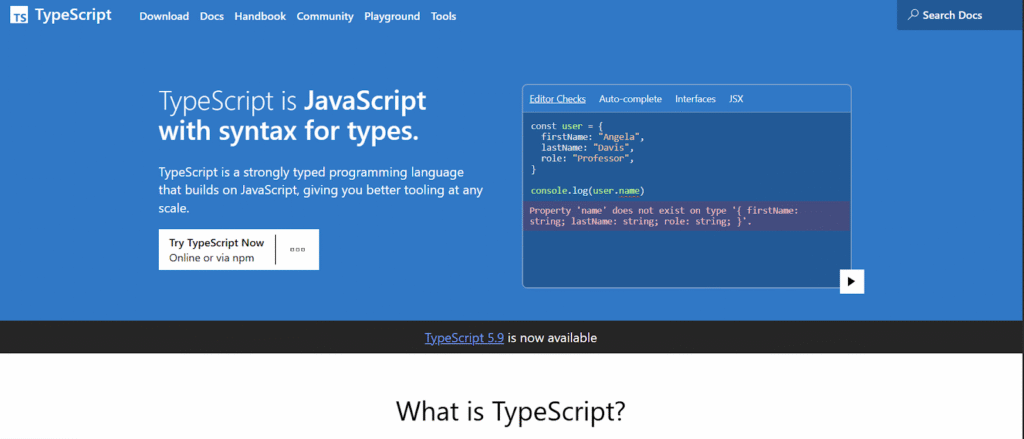Click the magnifying glass search icon
The height and width of the screenshot is (439, 1024).
[913, 15]
